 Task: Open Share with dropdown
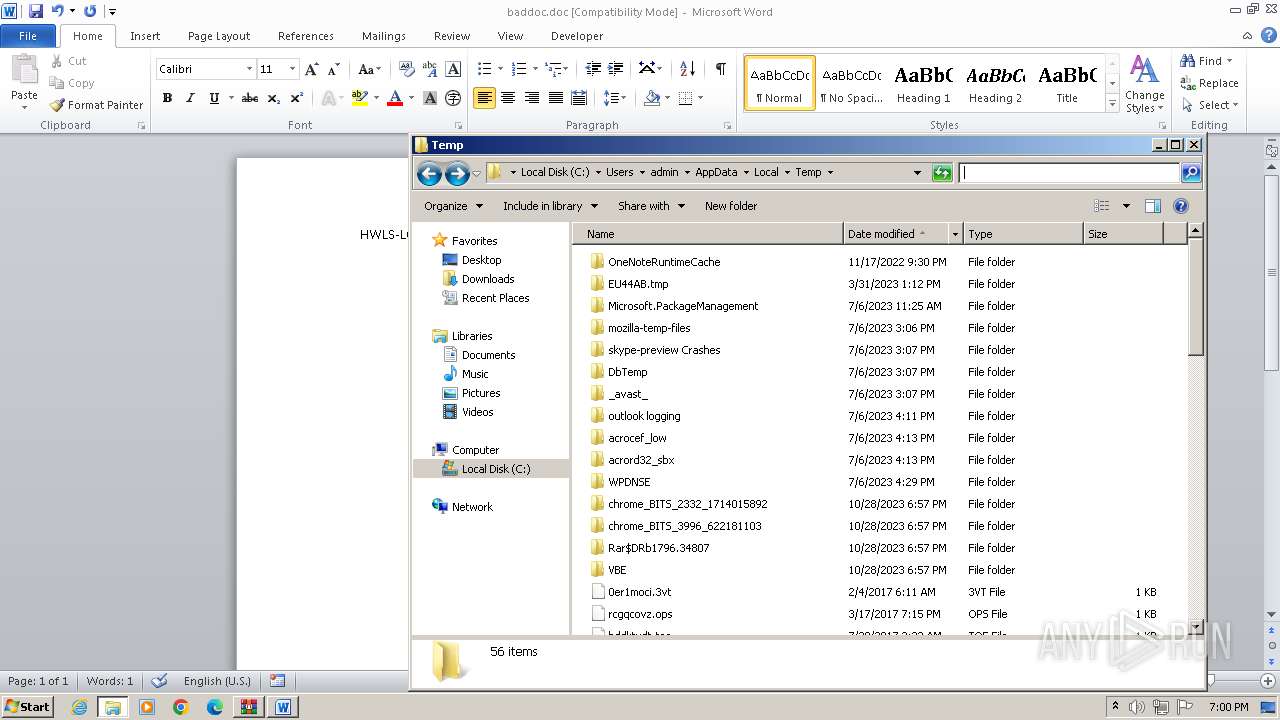[651, 206]
